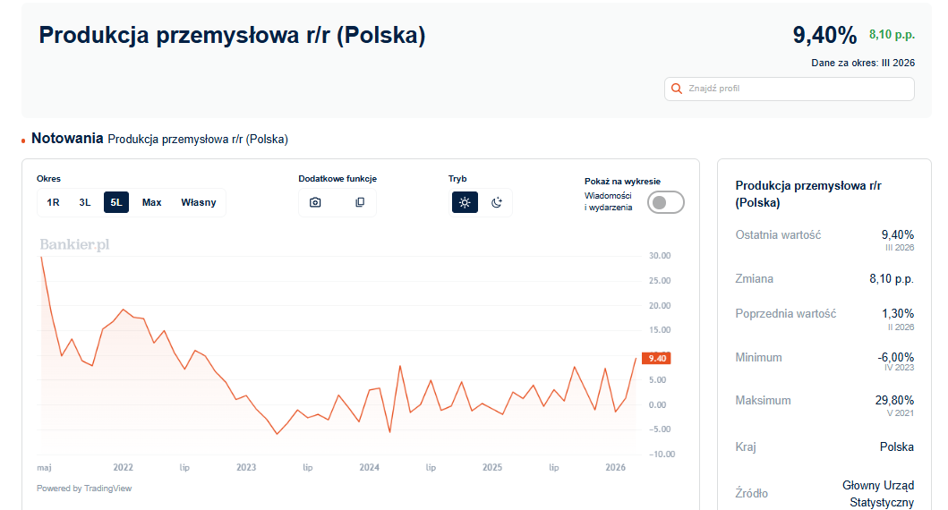
Task: Click the Okres label
Action: (x=48, y=179)
